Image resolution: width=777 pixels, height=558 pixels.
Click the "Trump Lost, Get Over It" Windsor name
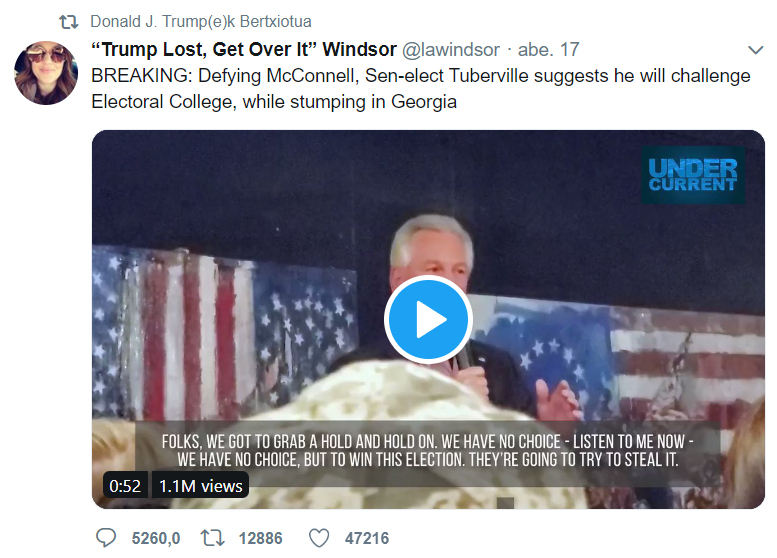pos(244,50)
